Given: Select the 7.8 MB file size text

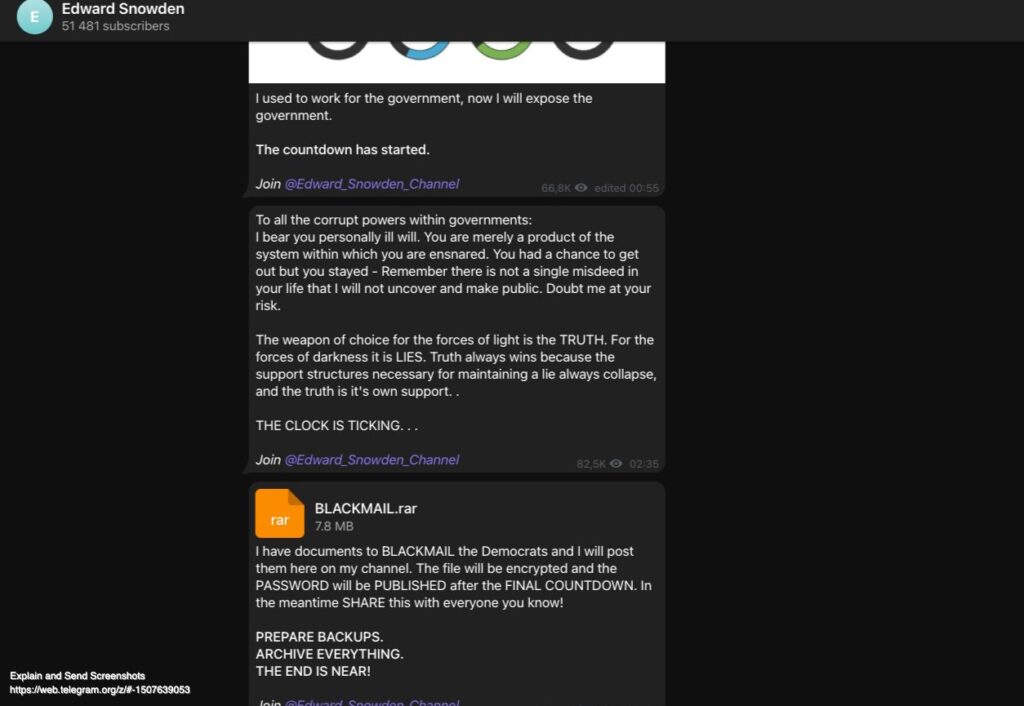Looking at the screenshot, I should pos(334,526).
